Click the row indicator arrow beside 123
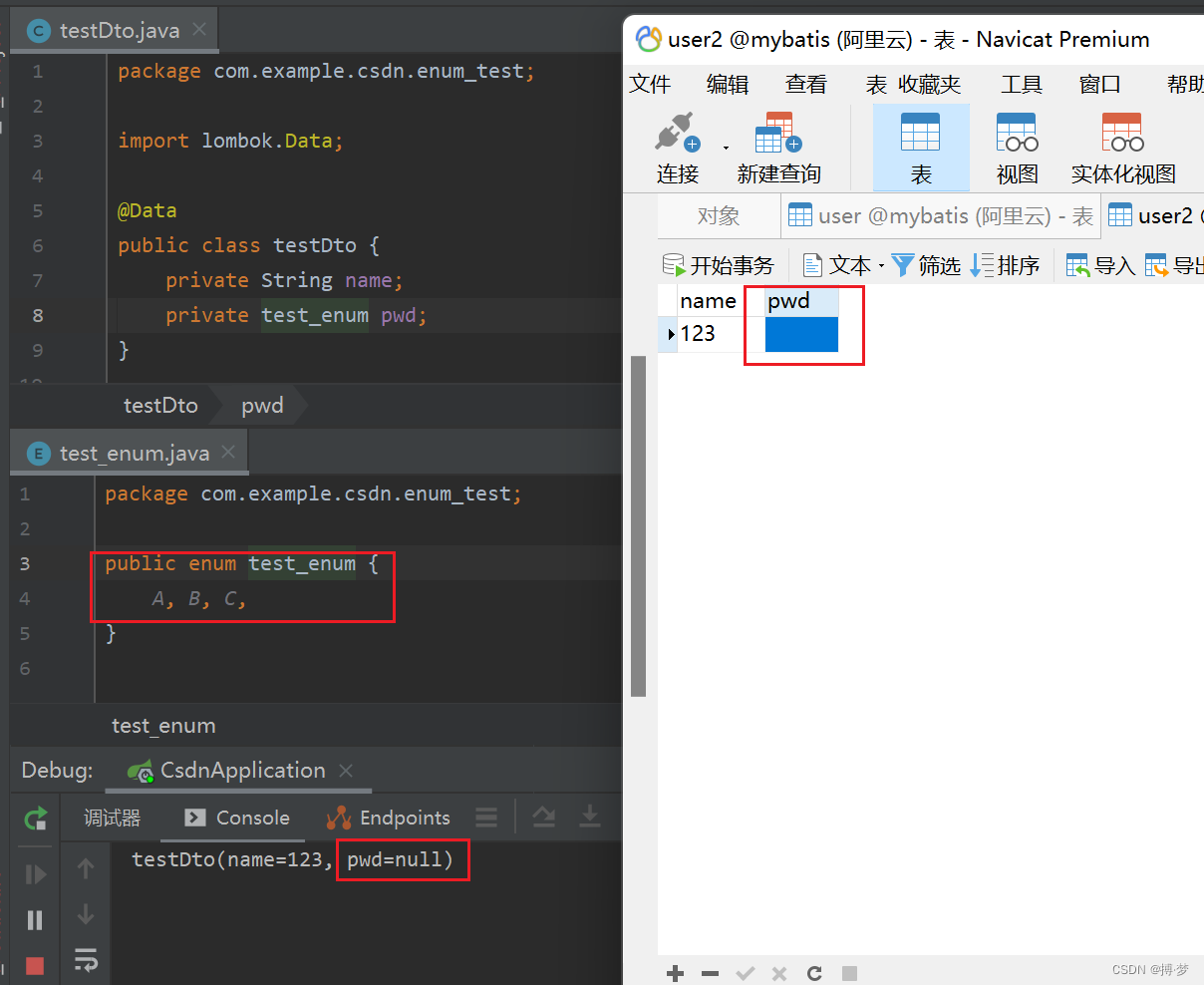Image resolution: width=1204 pixels, height=985 pixels. coord(671,334)
